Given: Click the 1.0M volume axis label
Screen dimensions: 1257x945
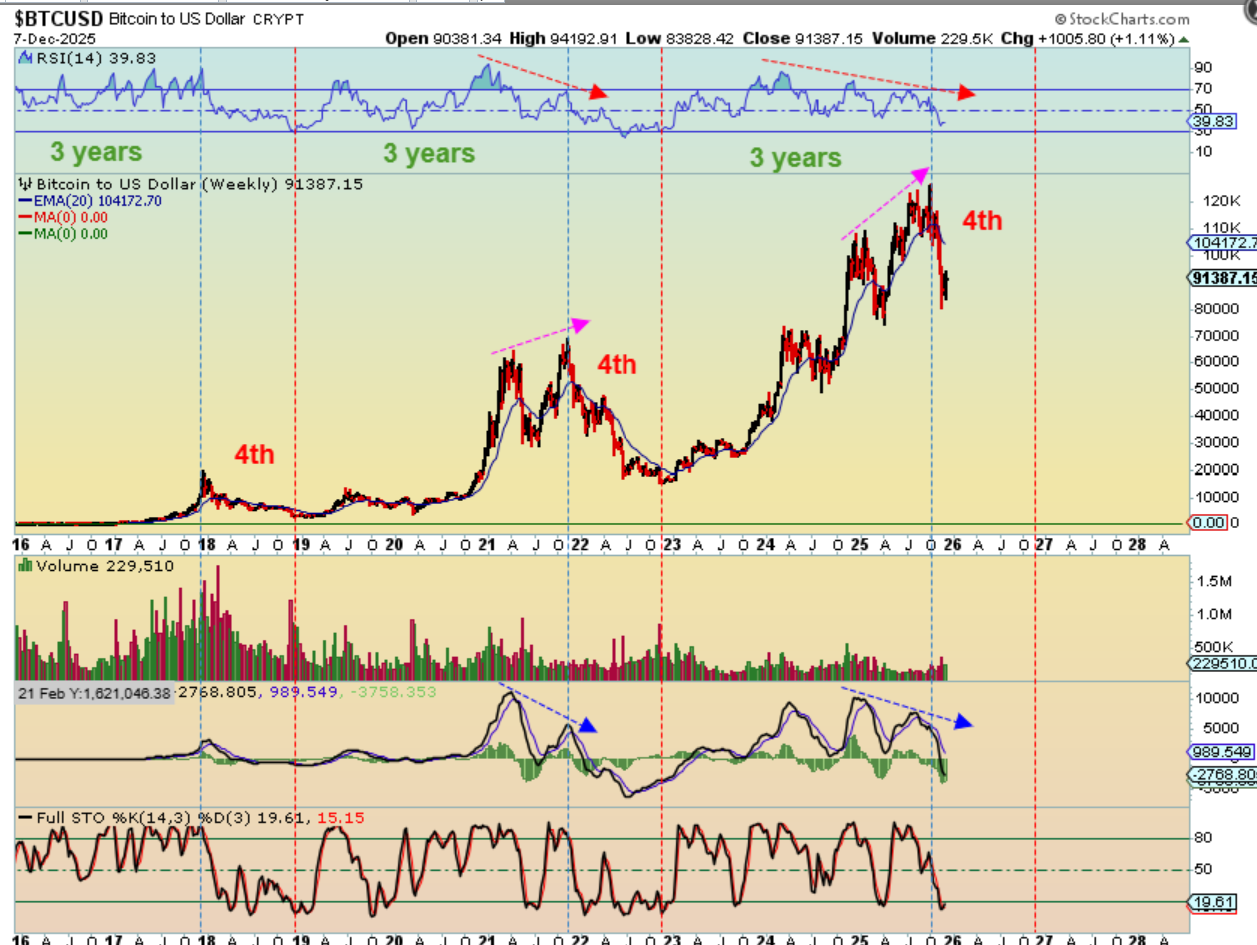Looking at the screenshot, I should tap(1215, 613).
